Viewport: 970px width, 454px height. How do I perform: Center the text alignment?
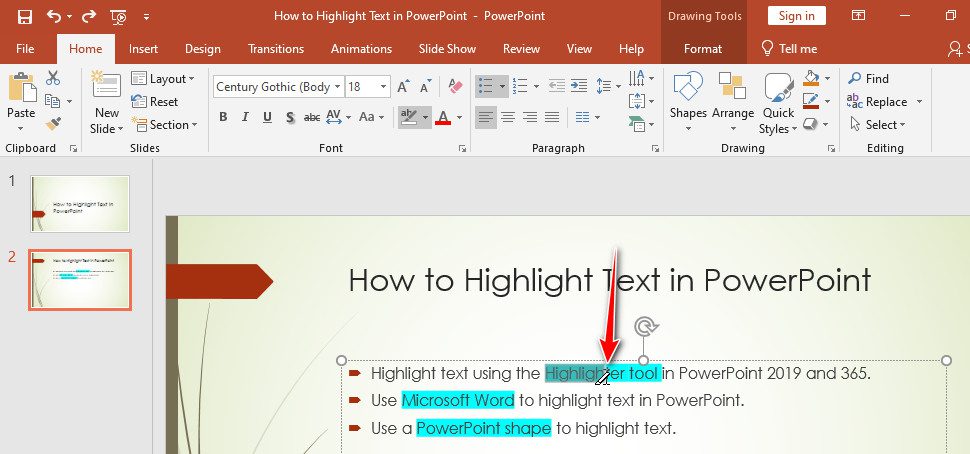pyautogui.click(x=508, y=117)
